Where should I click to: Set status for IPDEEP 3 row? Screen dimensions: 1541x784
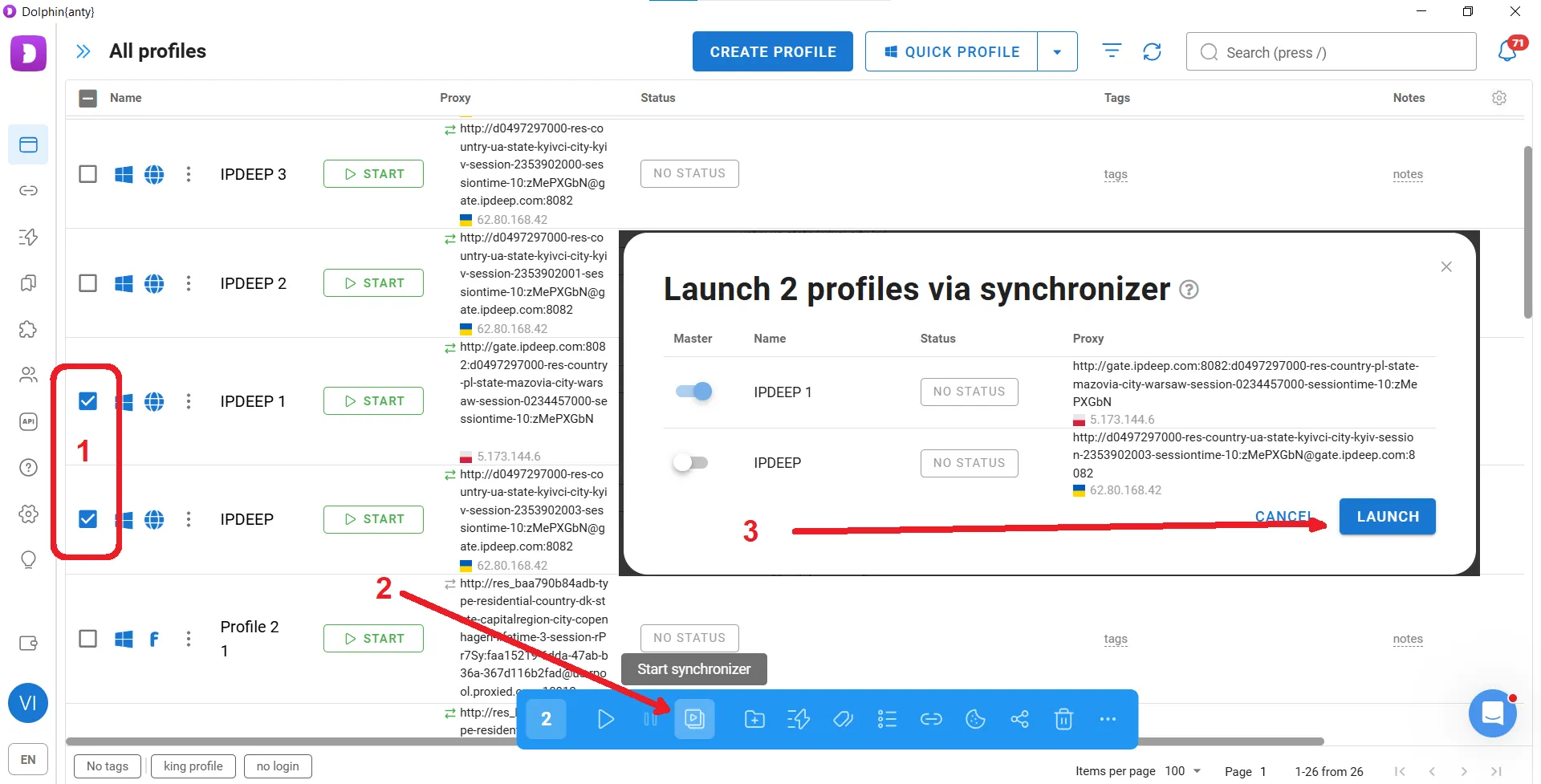coord(689,173)
